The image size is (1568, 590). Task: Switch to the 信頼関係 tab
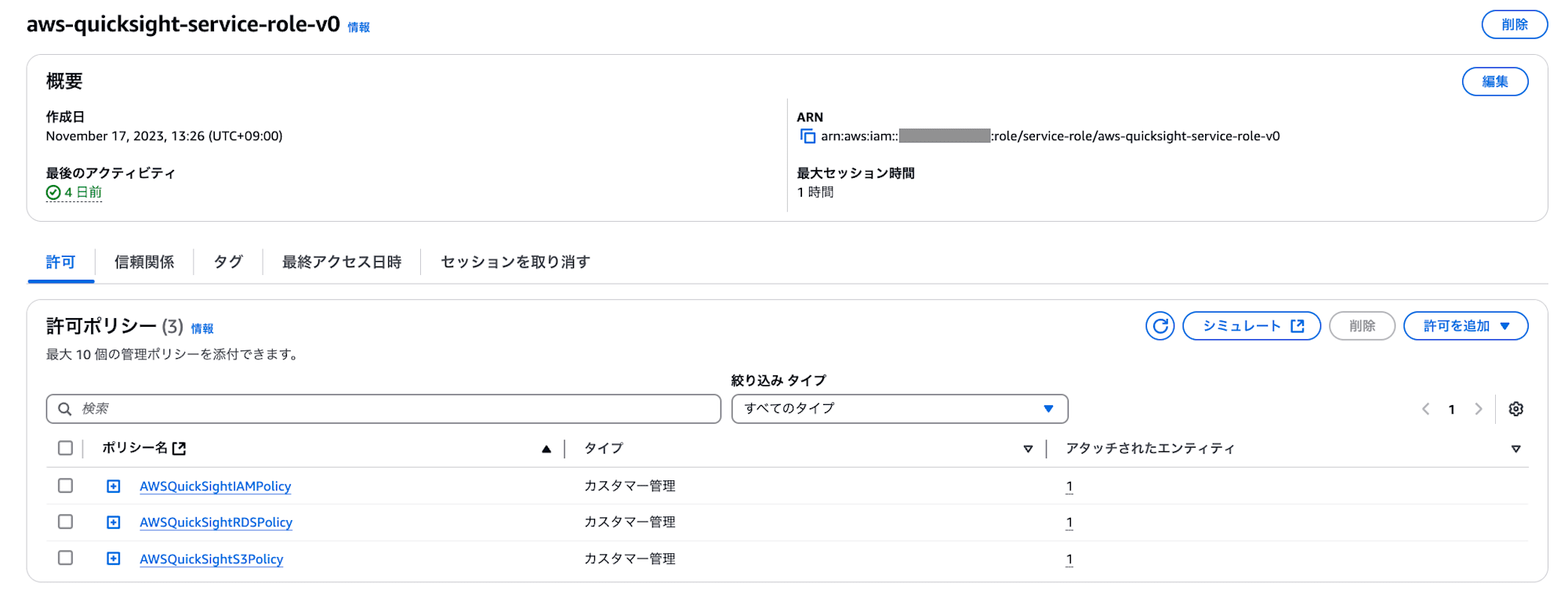pos(144,262)
